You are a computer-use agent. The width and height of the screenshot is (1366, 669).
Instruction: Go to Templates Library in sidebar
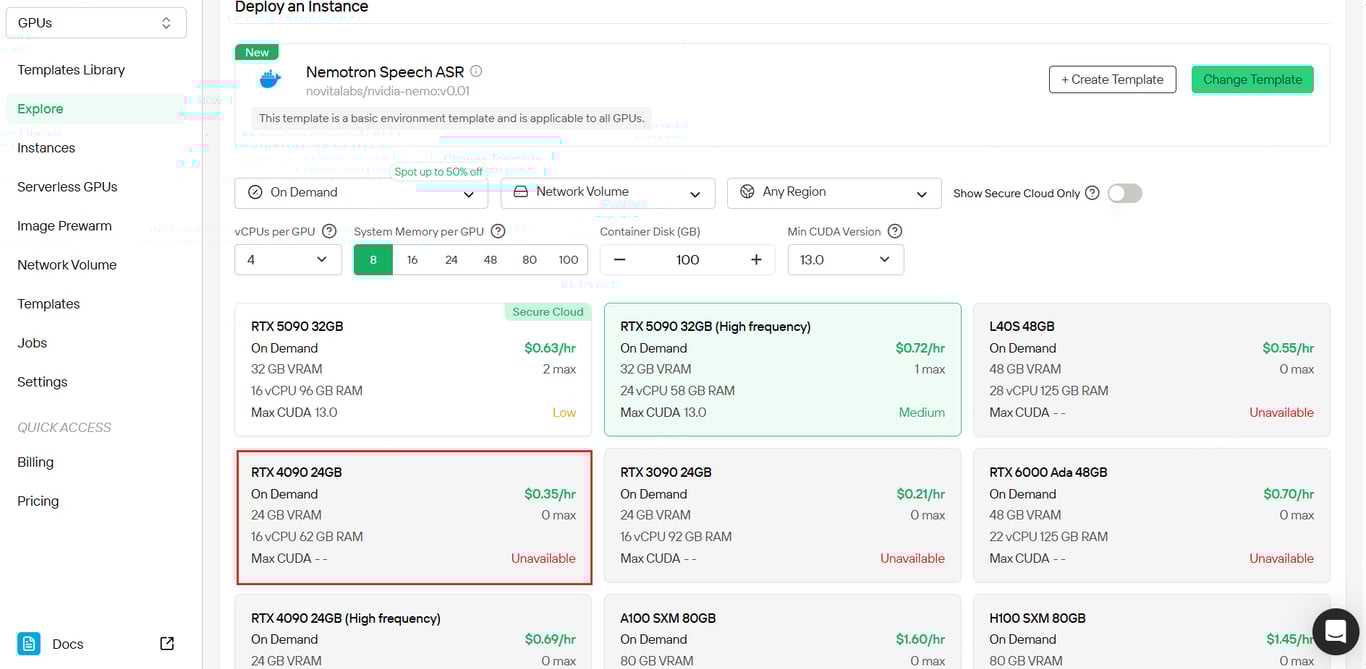point(71,70)
